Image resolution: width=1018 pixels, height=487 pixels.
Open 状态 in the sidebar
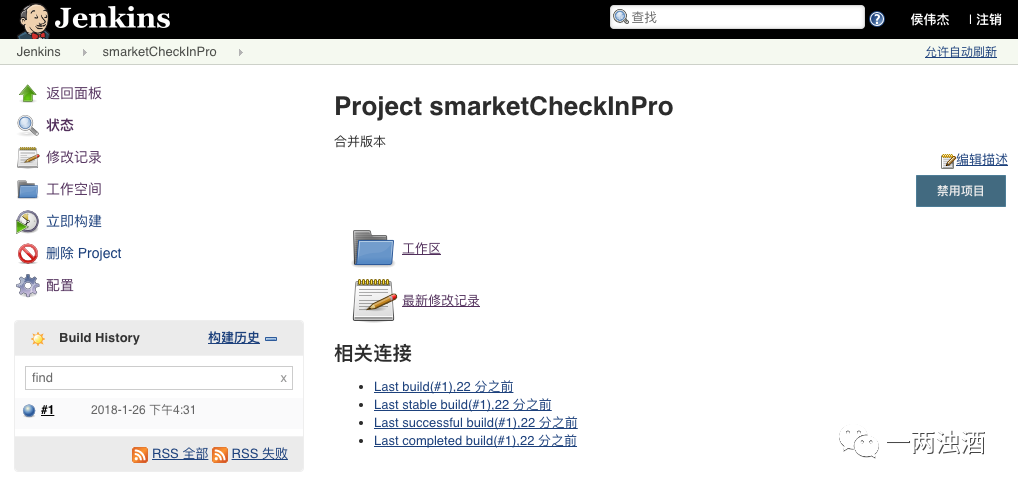pos(60,125)
